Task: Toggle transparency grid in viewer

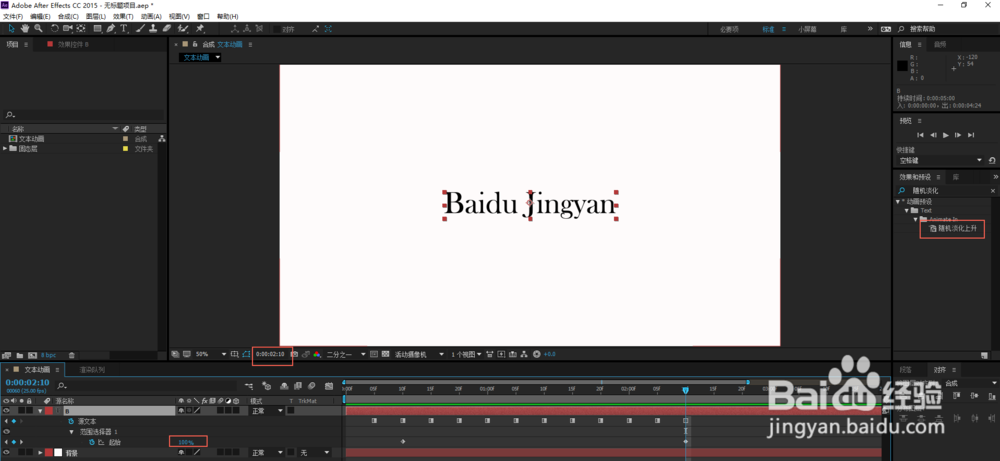Action: [386, 354]
